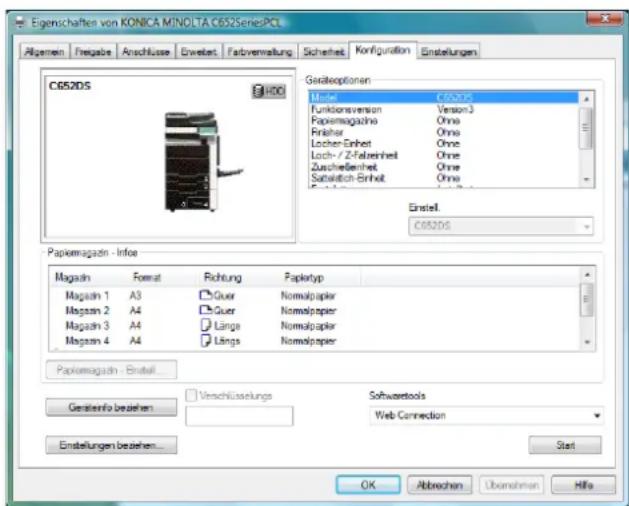This screenshot has width=629, height=506.
Task: Click the landscape icon in the Magazin 1 row
Action: [206, 295]
